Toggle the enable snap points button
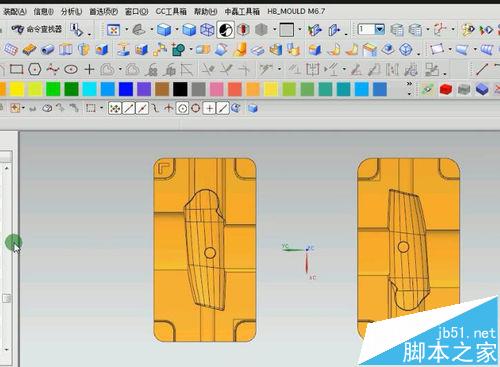This screenshot has width=500, height=367. pyautogui.click(x=115, y=108)
